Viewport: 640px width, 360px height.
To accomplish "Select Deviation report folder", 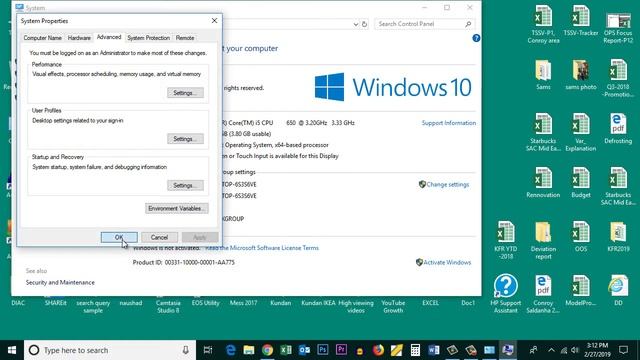I will point(543,240).
